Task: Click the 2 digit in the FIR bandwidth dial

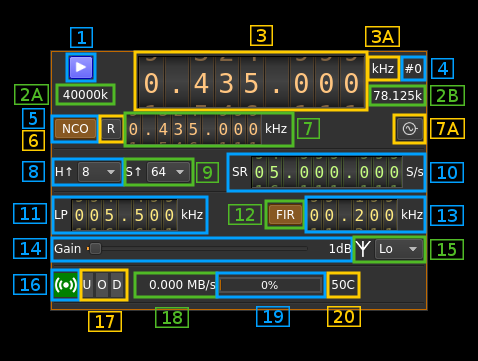Action: (x=359, y=215)
